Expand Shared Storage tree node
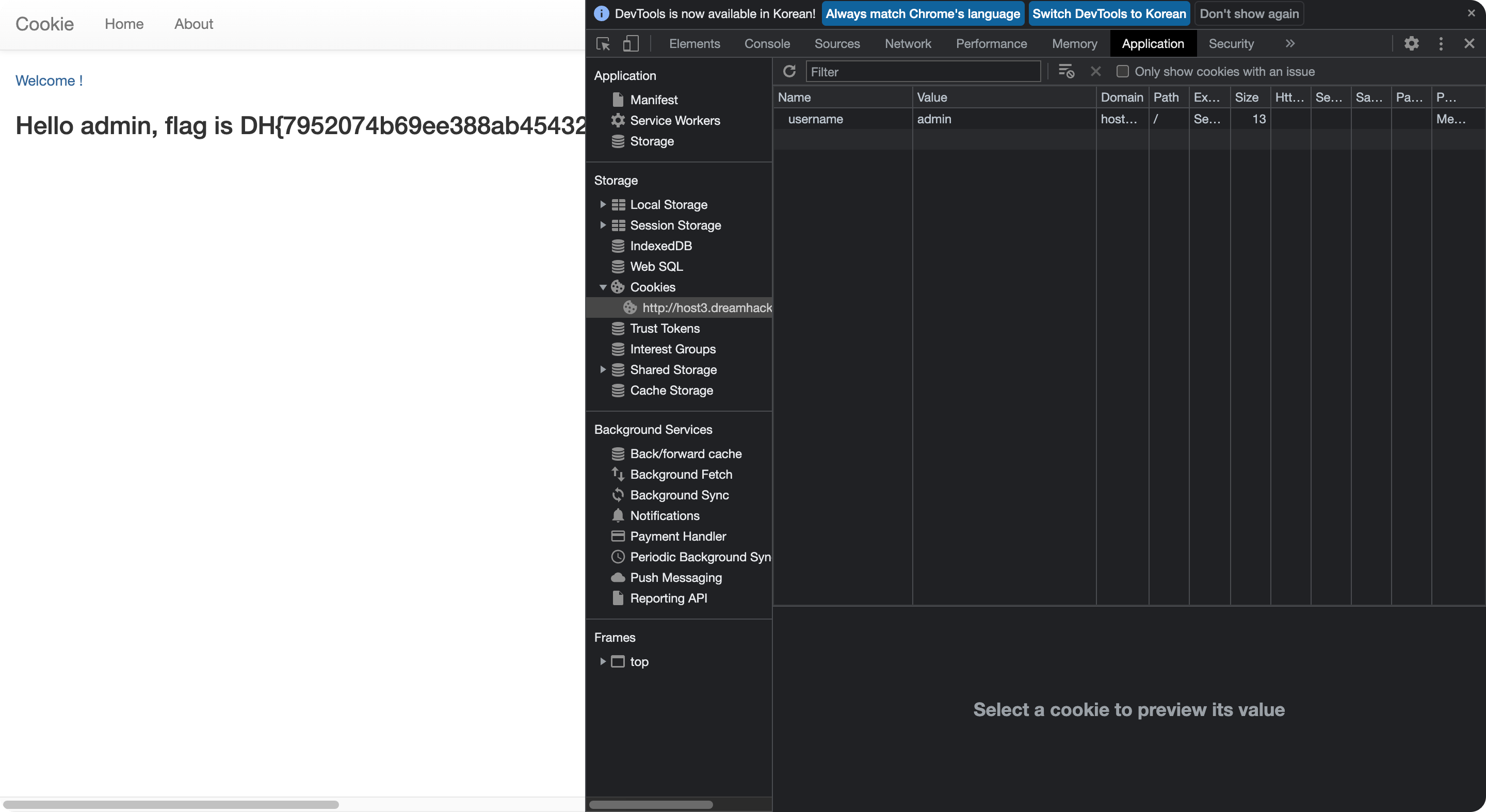The height and width of the screenshot is (812, 1486). pos(602,370)
